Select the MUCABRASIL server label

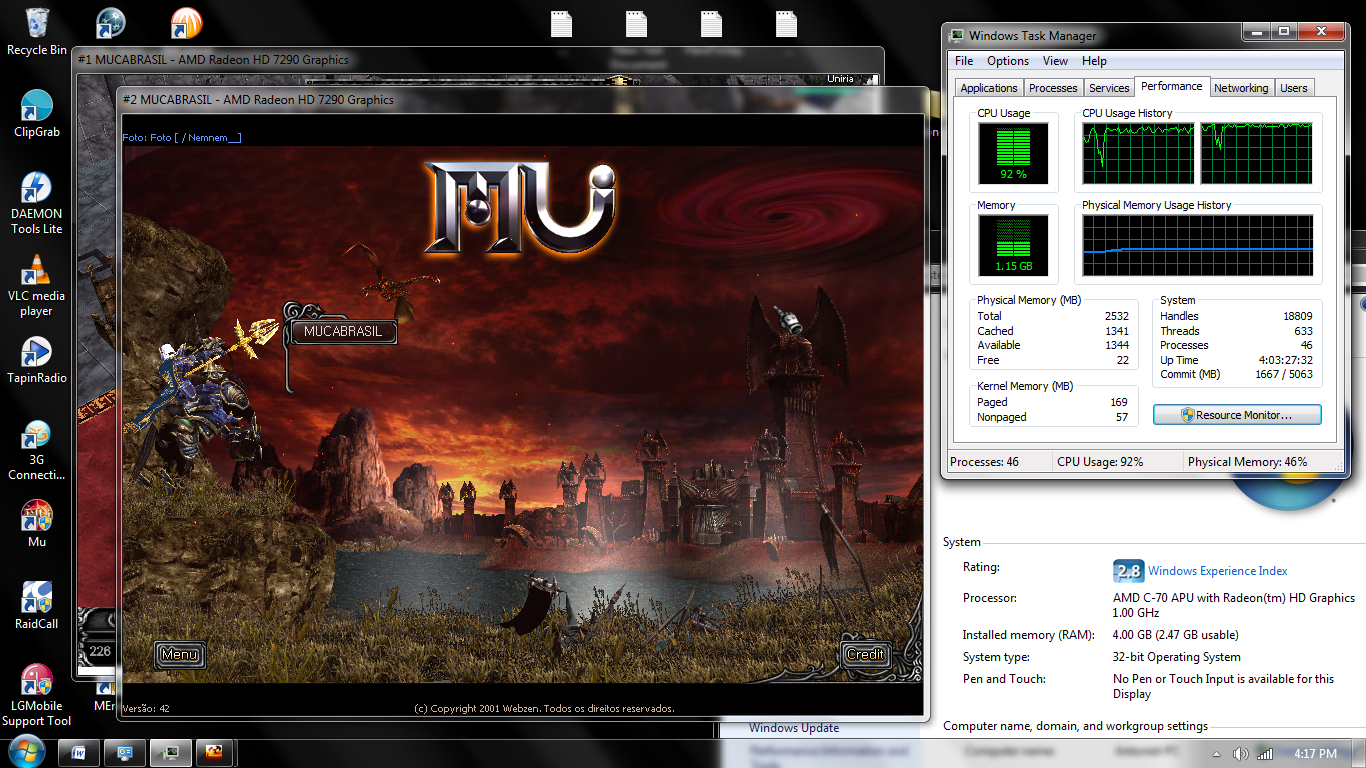342,331
